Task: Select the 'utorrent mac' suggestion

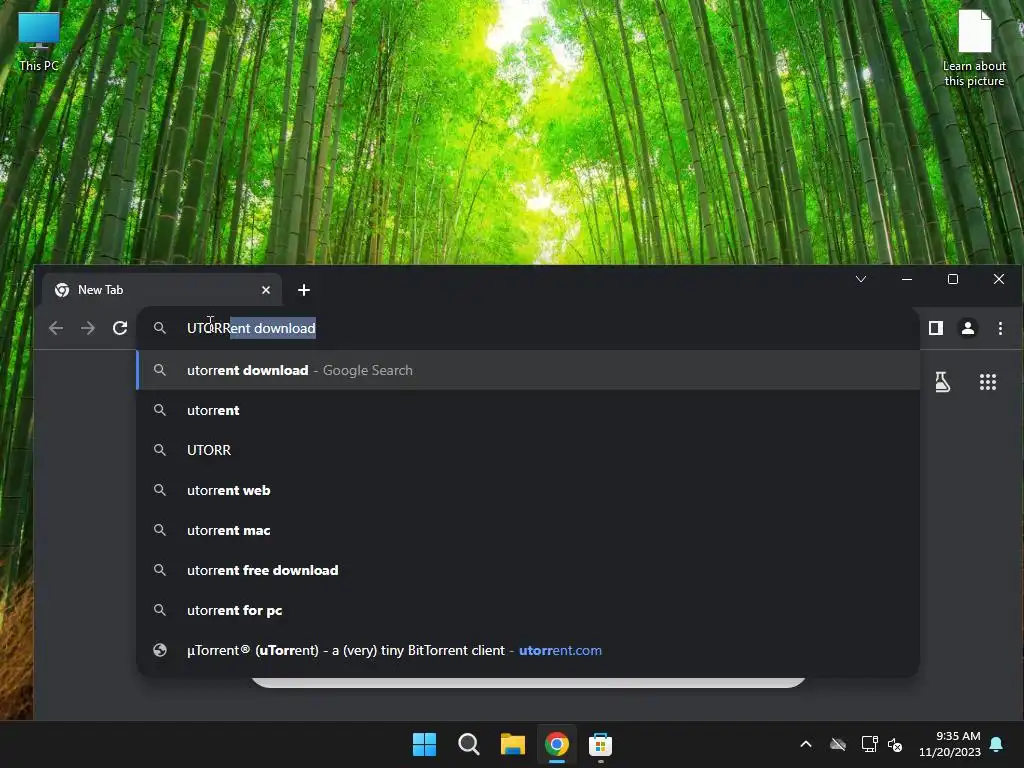Action: tap(528, 530)
